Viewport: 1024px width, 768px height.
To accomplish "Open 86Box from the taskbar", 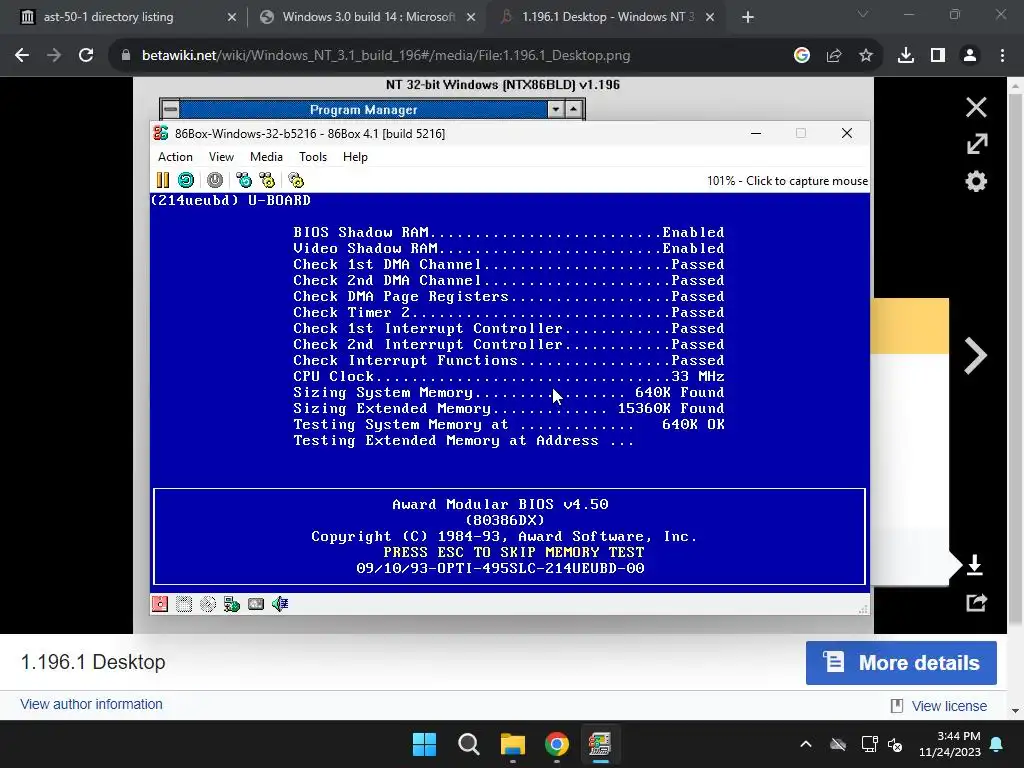I will [600, 744].
